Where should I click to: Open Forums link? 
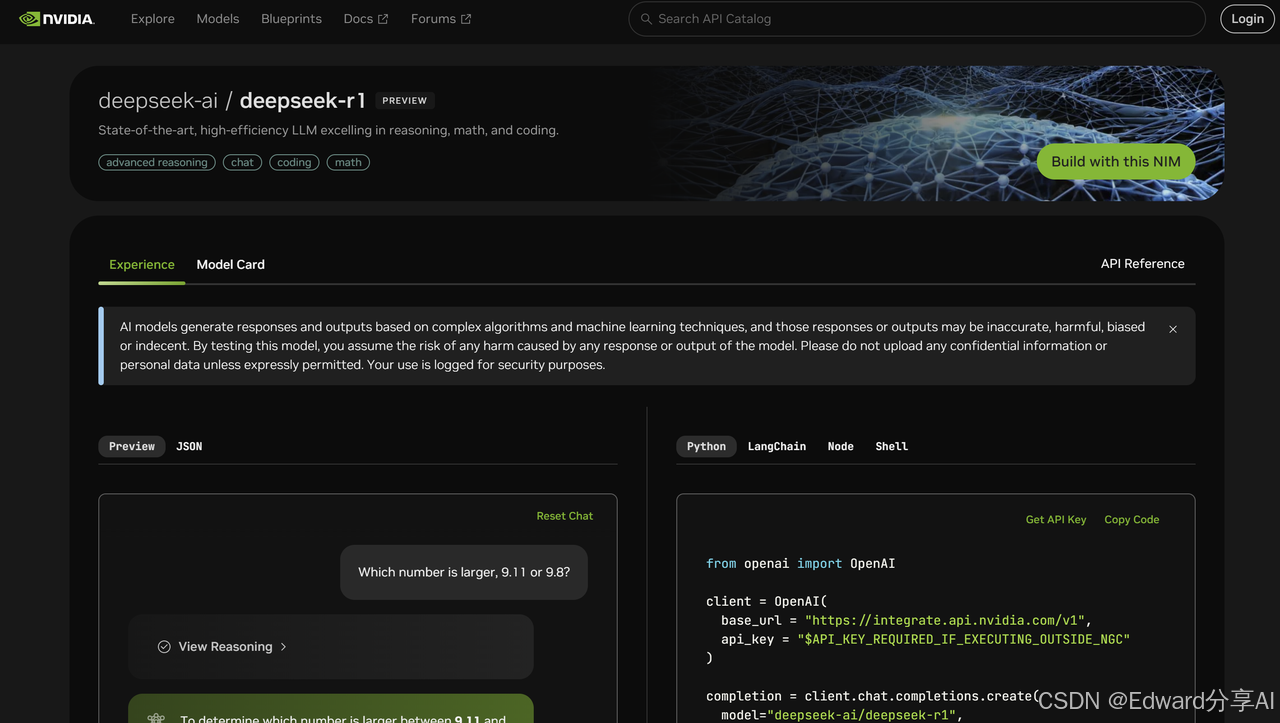click(x=441, y=19)
